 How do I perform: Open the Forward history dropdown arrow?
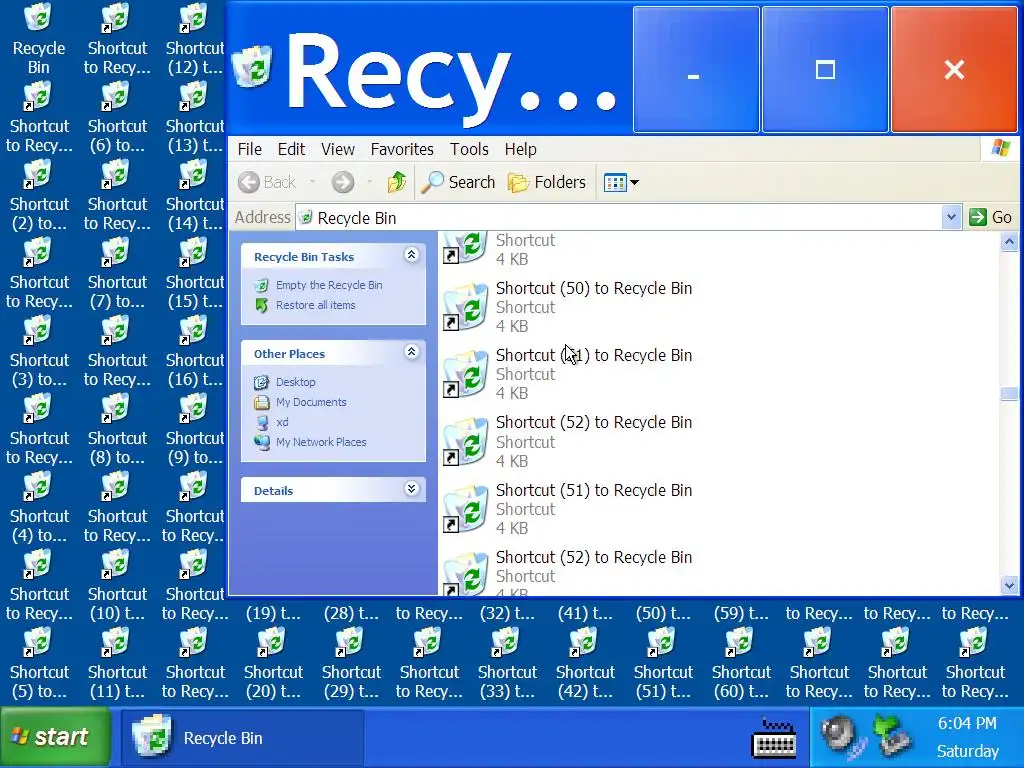370,182
